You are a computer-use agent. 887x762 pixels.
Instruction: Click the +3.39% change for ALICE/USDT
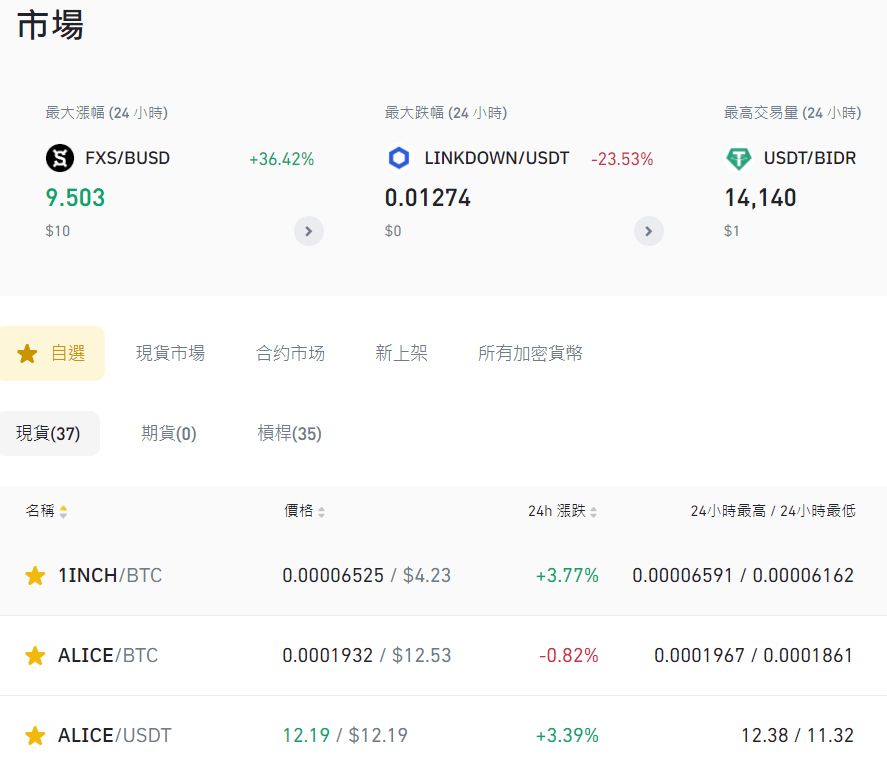pyautogui.click(x=567, y=736)
